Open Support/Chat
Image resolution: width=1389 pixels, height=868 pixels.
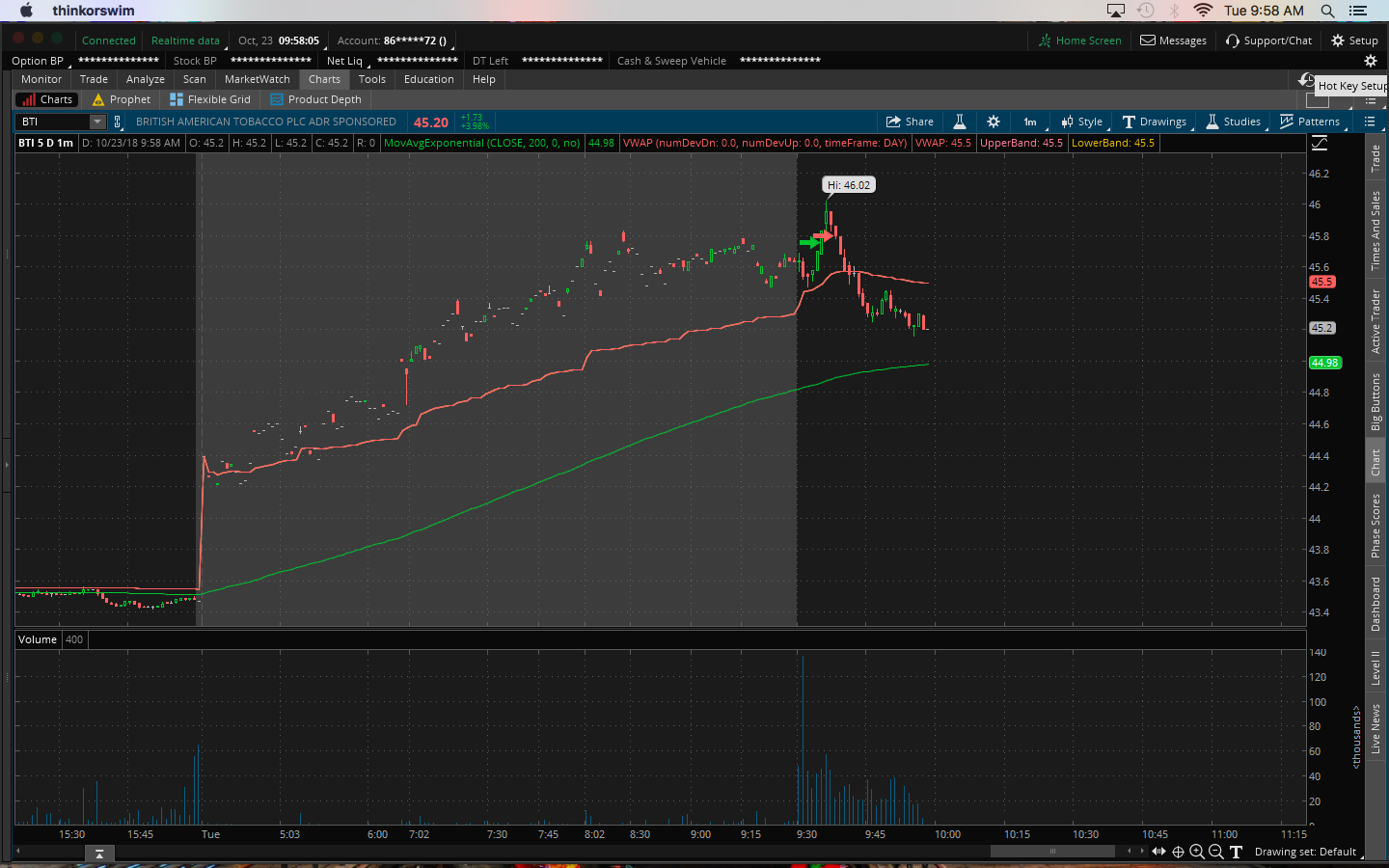[x=1269, y=41]
